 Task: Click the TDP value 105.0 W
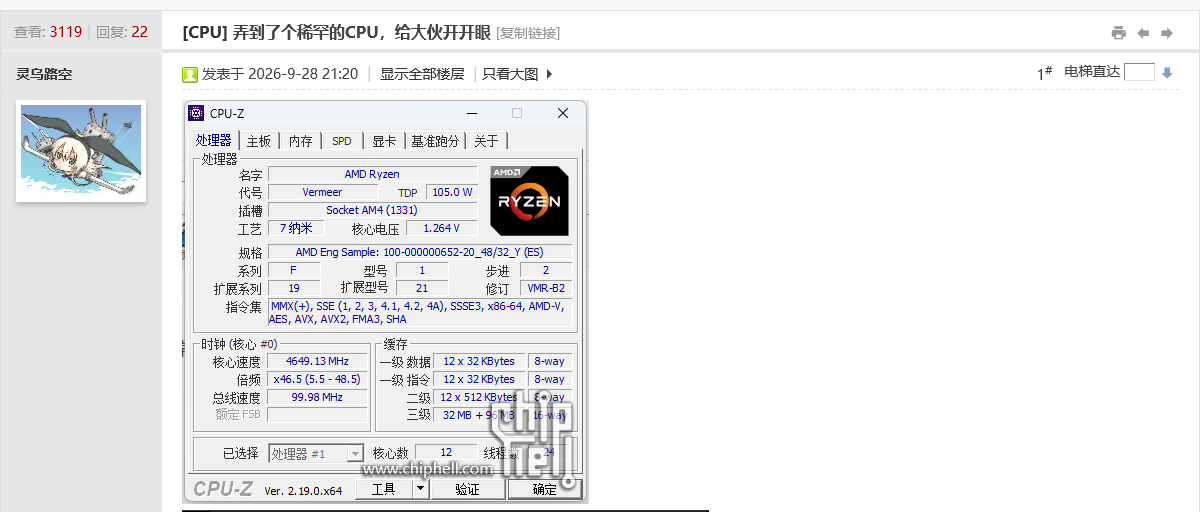point(451,192)
